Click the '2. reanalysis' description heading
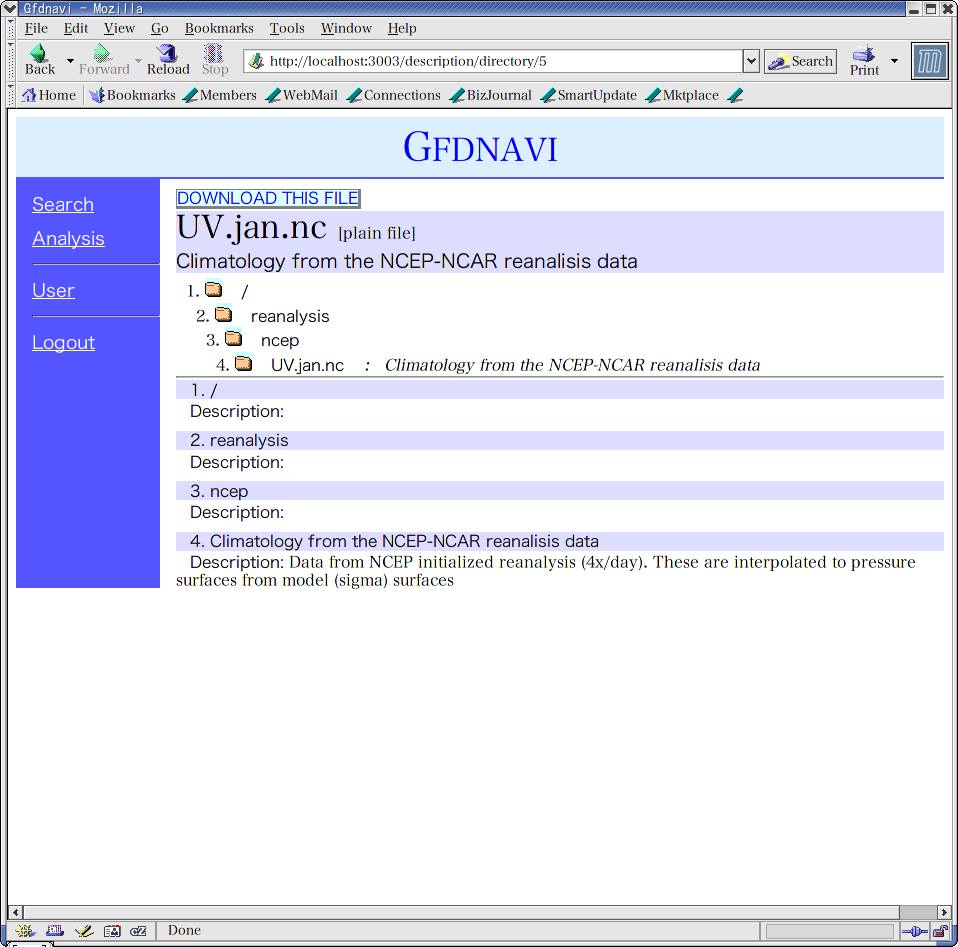 coord(560,441)
